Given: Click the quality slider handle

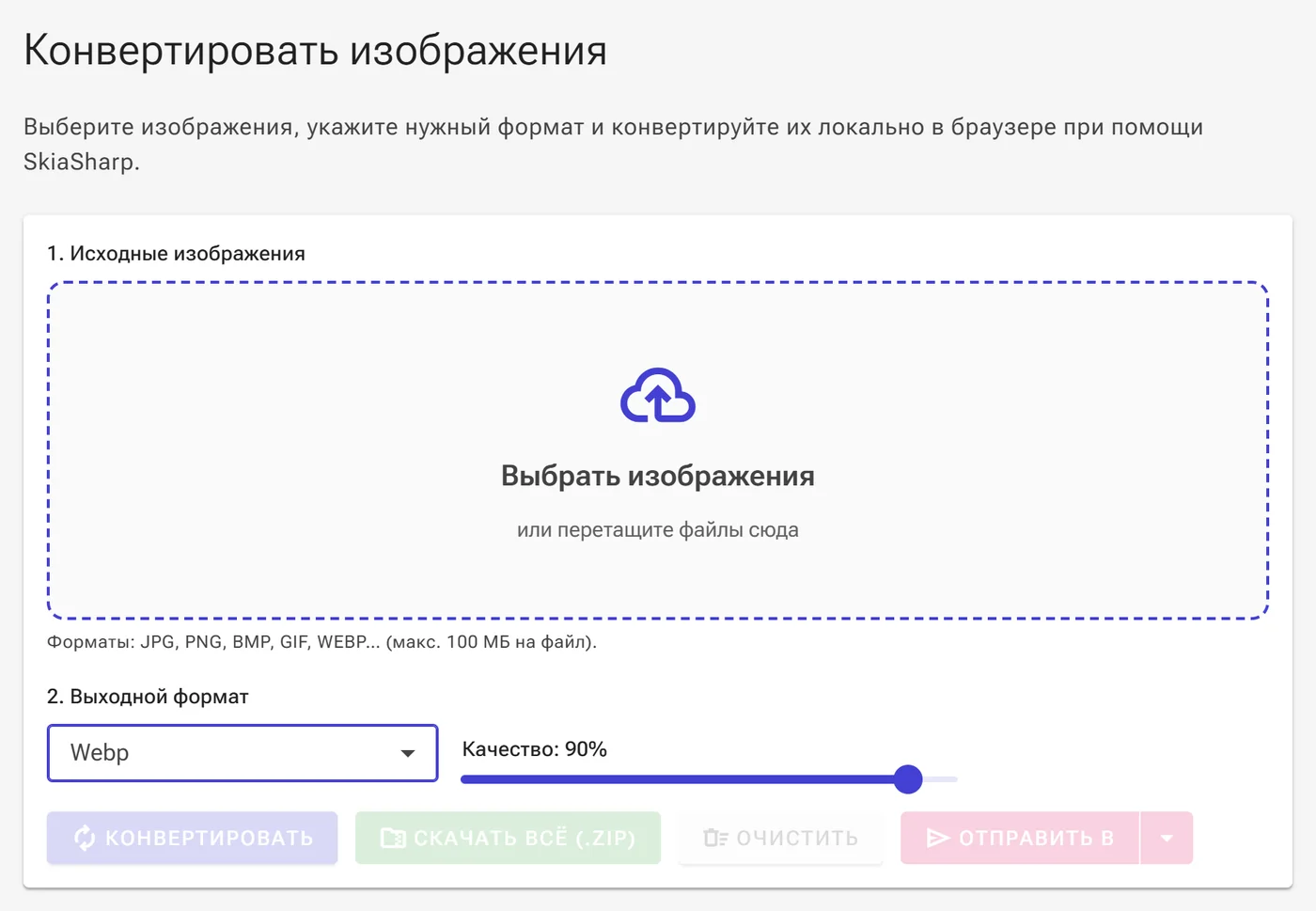Looking at the screenshot, I should click(908, 779).
